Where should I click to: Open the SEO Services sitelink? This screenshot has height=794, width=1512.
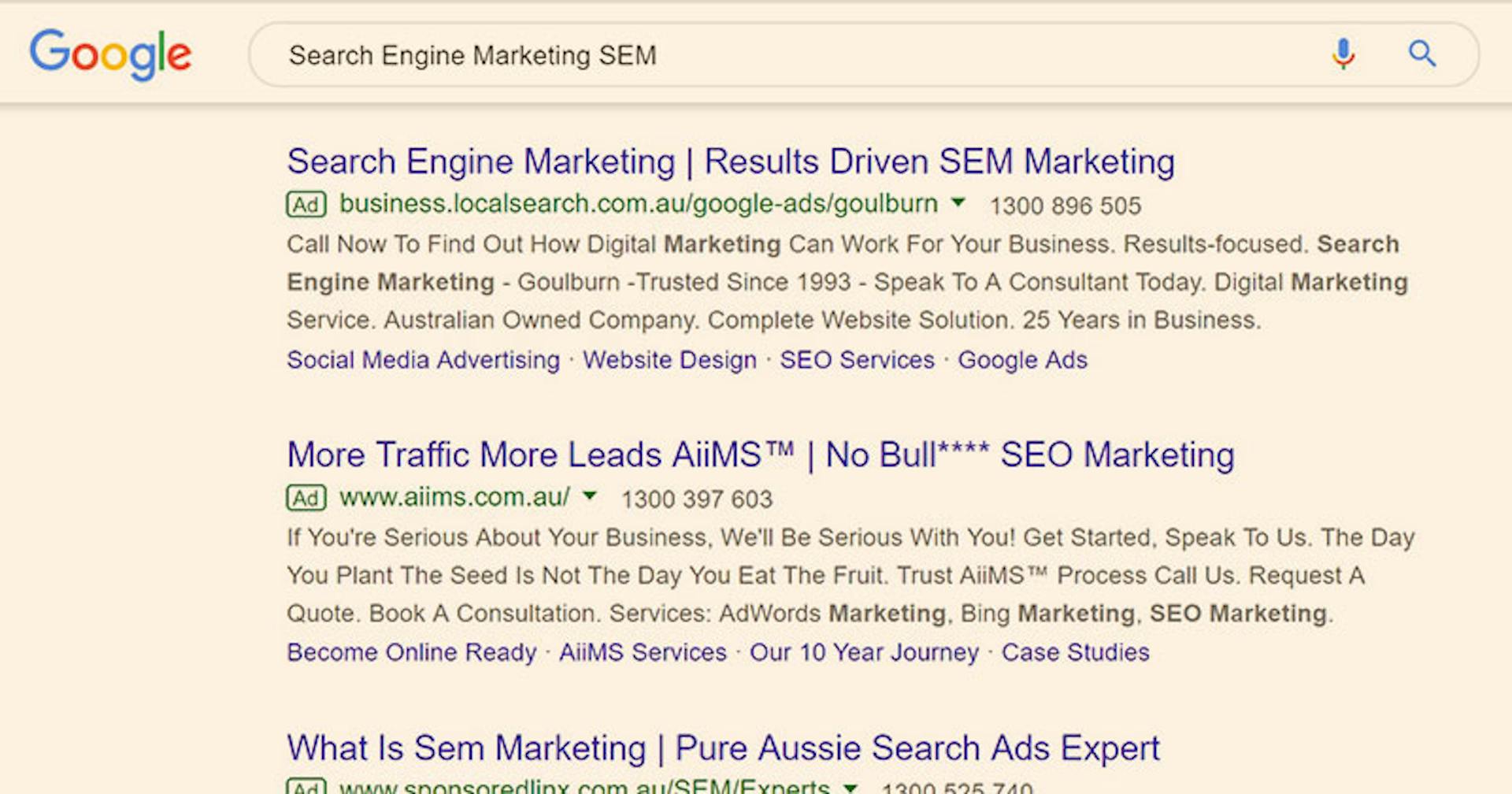tap(857, 360)
